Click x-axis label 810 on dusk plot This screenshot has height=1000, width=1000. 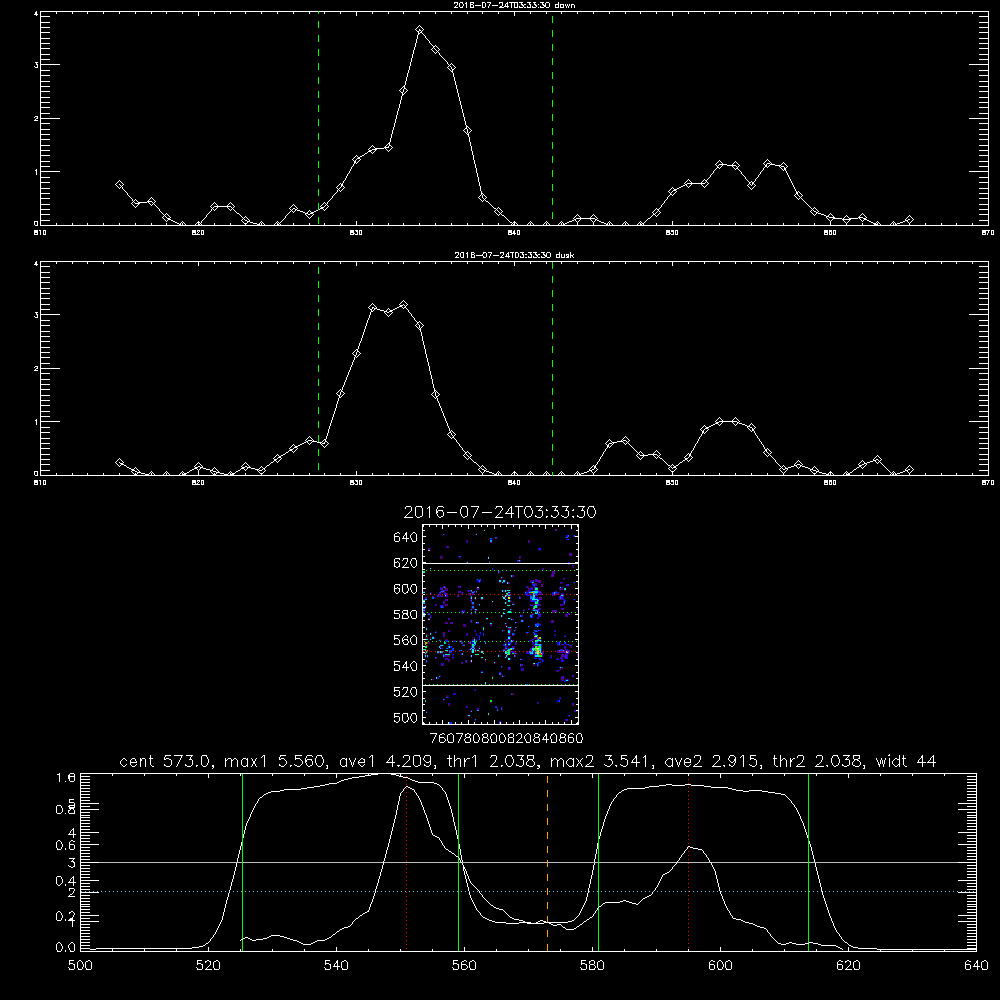coord(40,483)
